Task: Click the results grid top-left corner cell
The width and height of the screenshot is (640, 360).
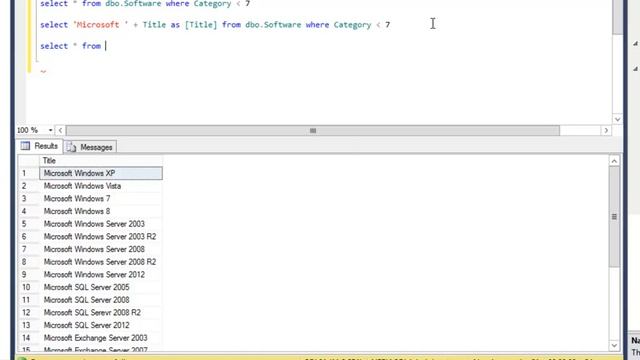Action: tap(29, 161)
